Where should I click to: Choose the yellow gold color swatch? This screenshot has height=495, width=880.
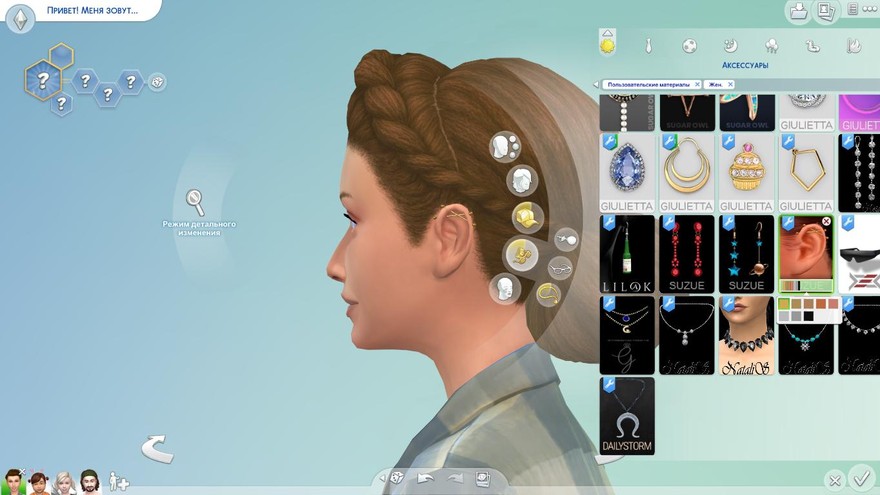784,304
